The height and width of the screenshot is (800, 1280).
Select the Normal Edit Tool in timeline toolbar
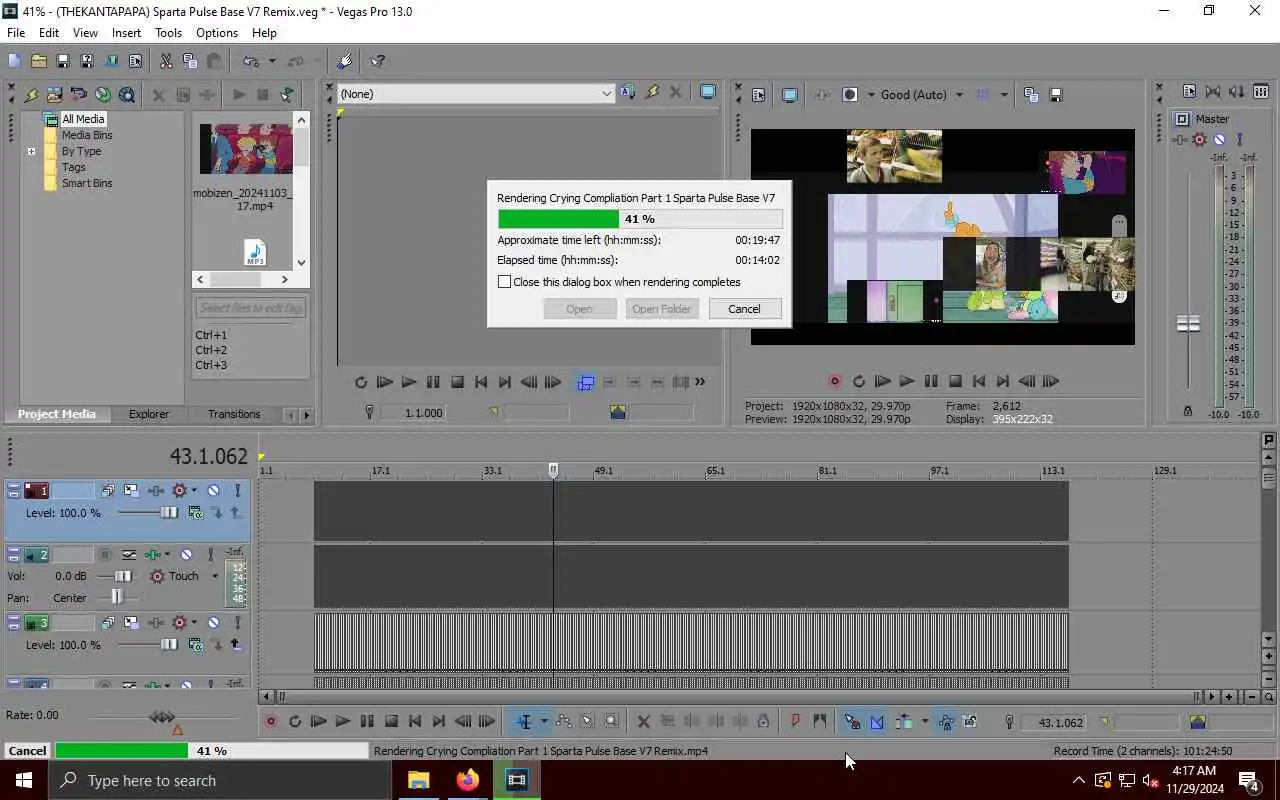(524, 722)
